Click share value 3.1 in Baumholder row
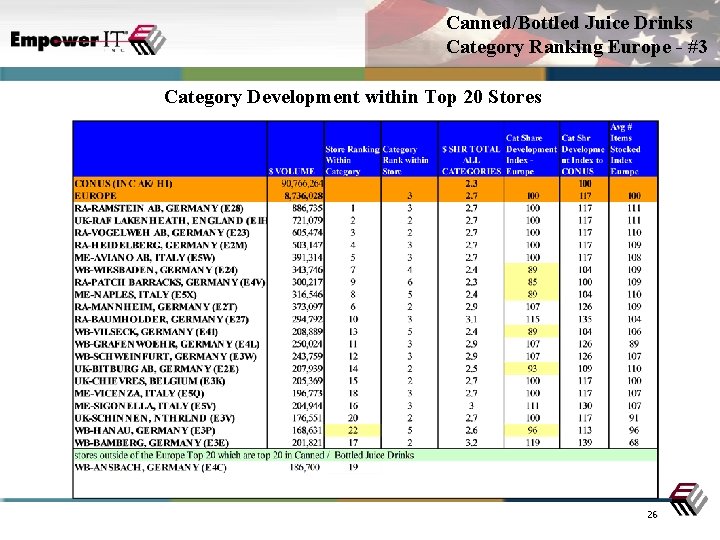The image size is (720, 540). click(471, 319)
